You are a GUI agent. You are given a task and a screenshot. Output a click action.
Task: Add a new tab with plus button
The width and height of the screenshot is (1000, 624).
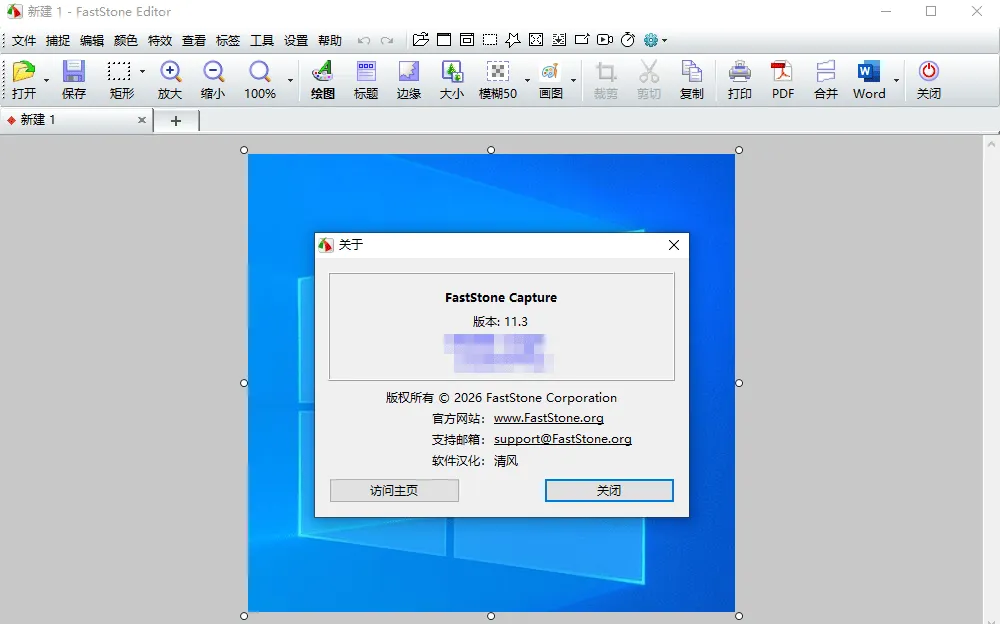(176, 121)
